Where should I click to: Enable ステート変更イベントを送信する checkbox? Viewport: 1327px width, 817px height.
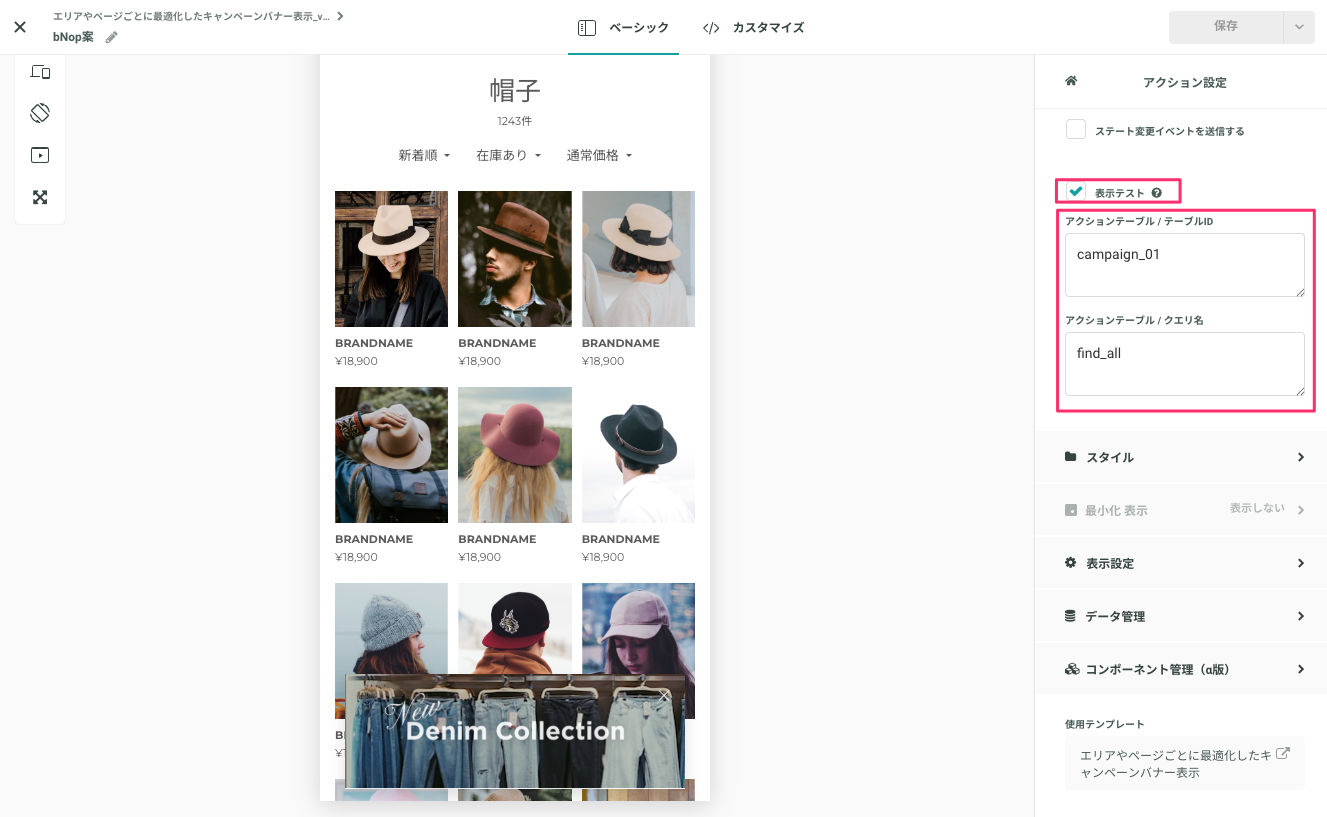coord(1076,130)
